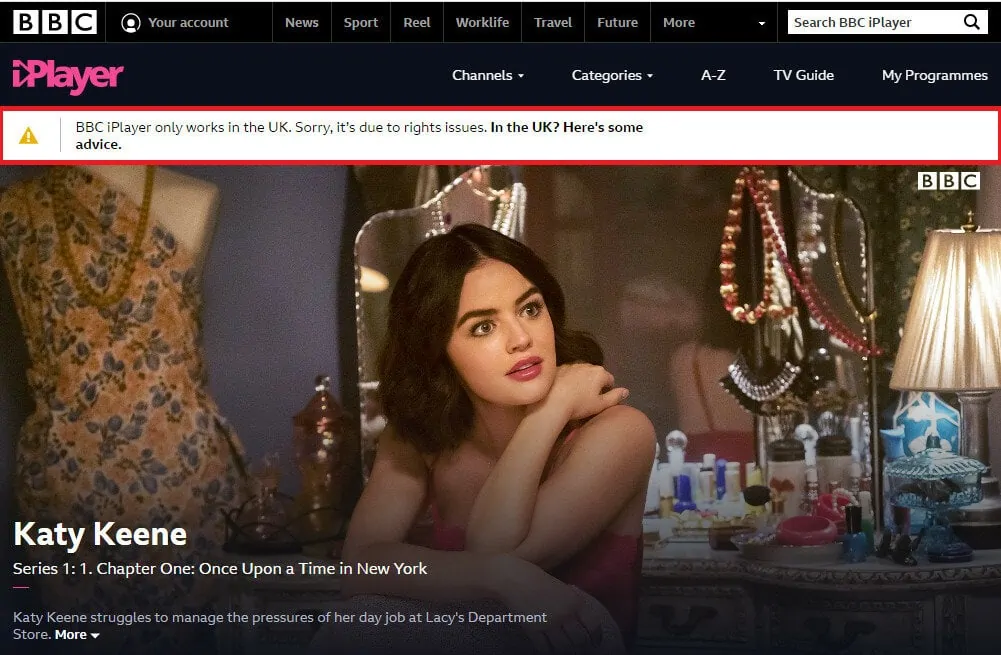
Task: Click the search magnifier icon
Action: coord(971,22)
